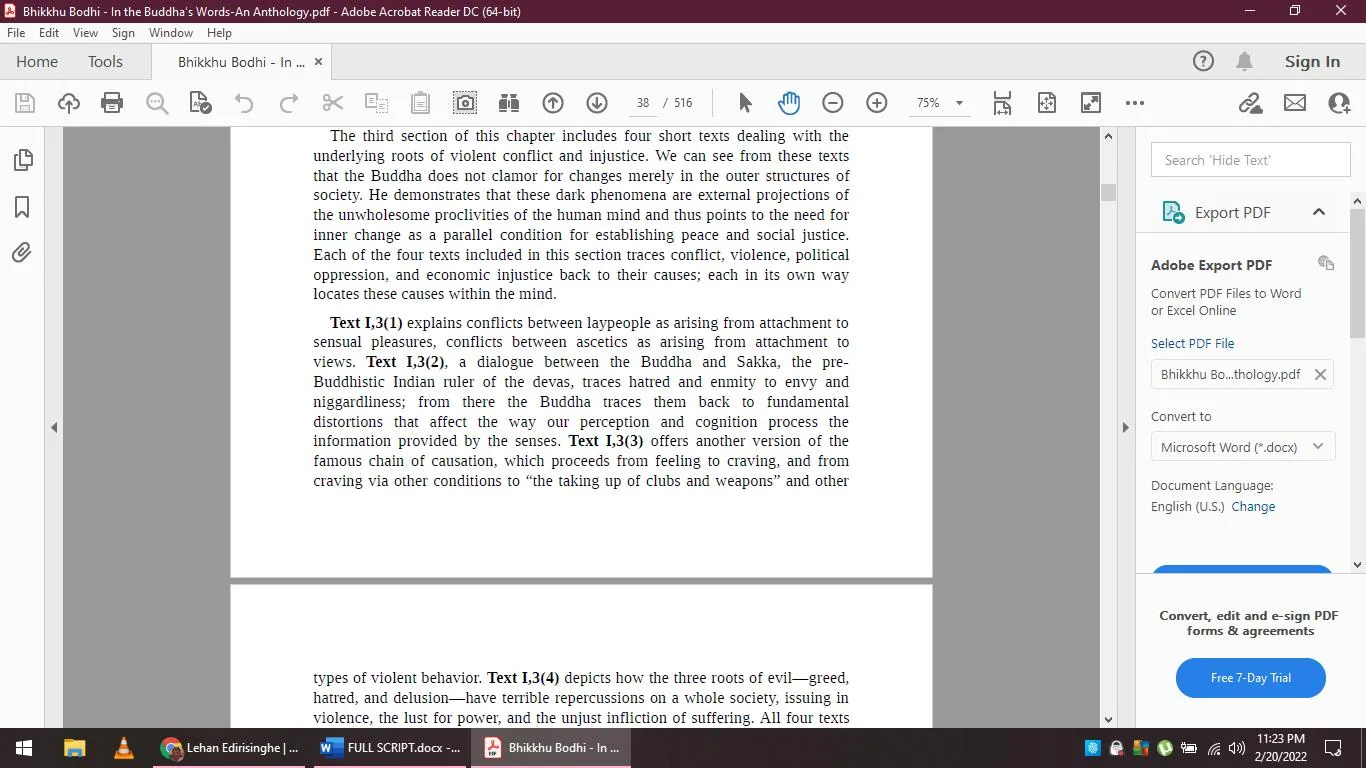Click the share with others icon
1366x768 pixels.
[x=1339, y=103]
